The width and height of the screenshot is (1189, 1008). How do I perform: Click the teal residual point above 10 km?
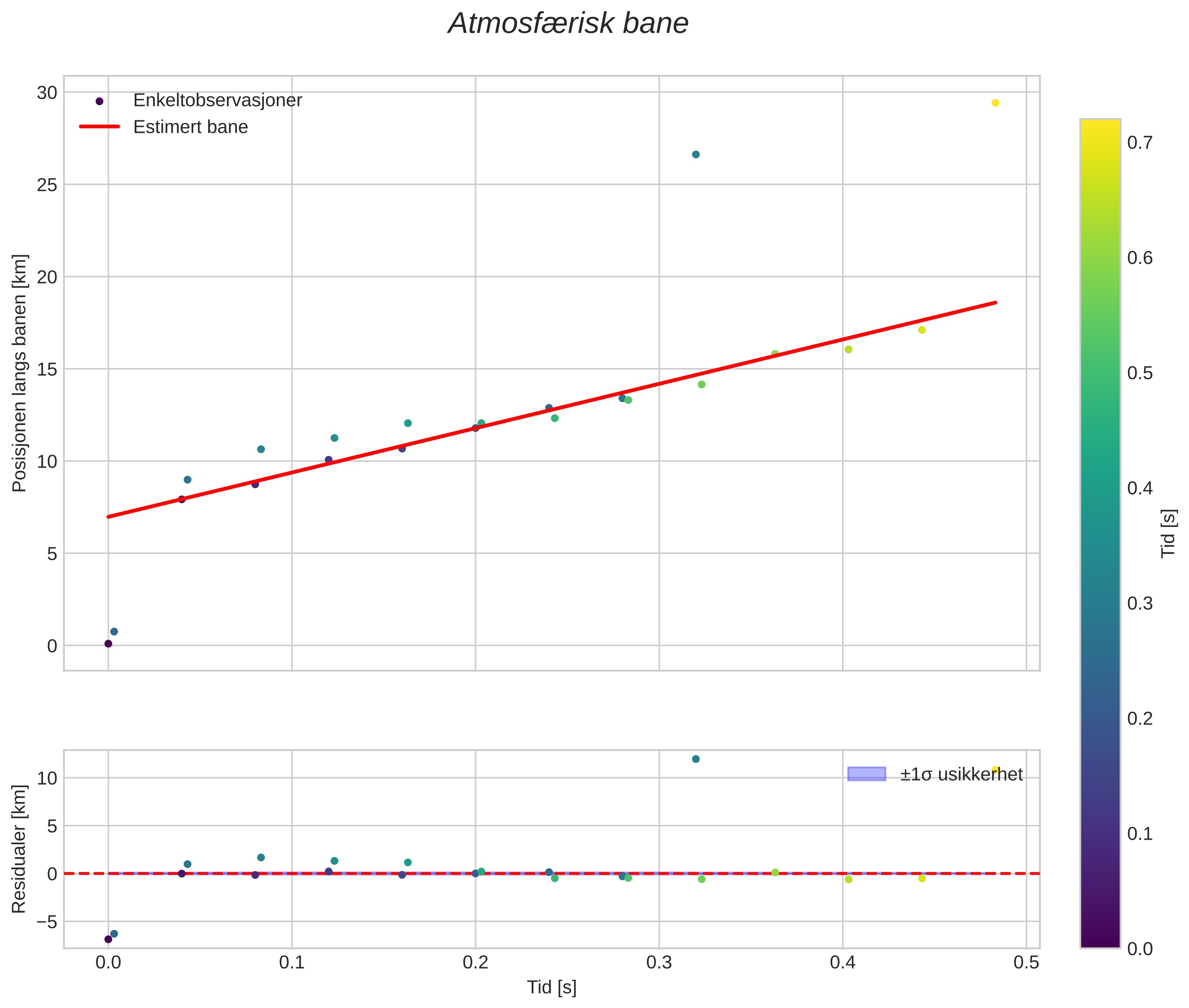coord(695,759)
